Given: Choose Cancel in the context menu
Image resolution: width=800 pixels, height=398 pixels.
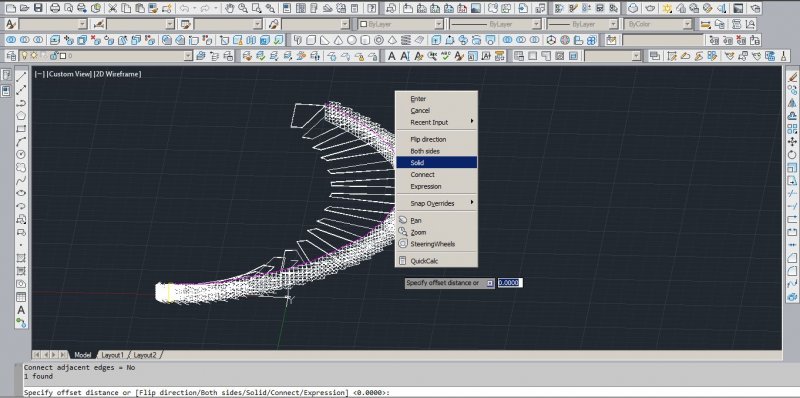Looking at the screenshot, I should [x=436, y=111].
